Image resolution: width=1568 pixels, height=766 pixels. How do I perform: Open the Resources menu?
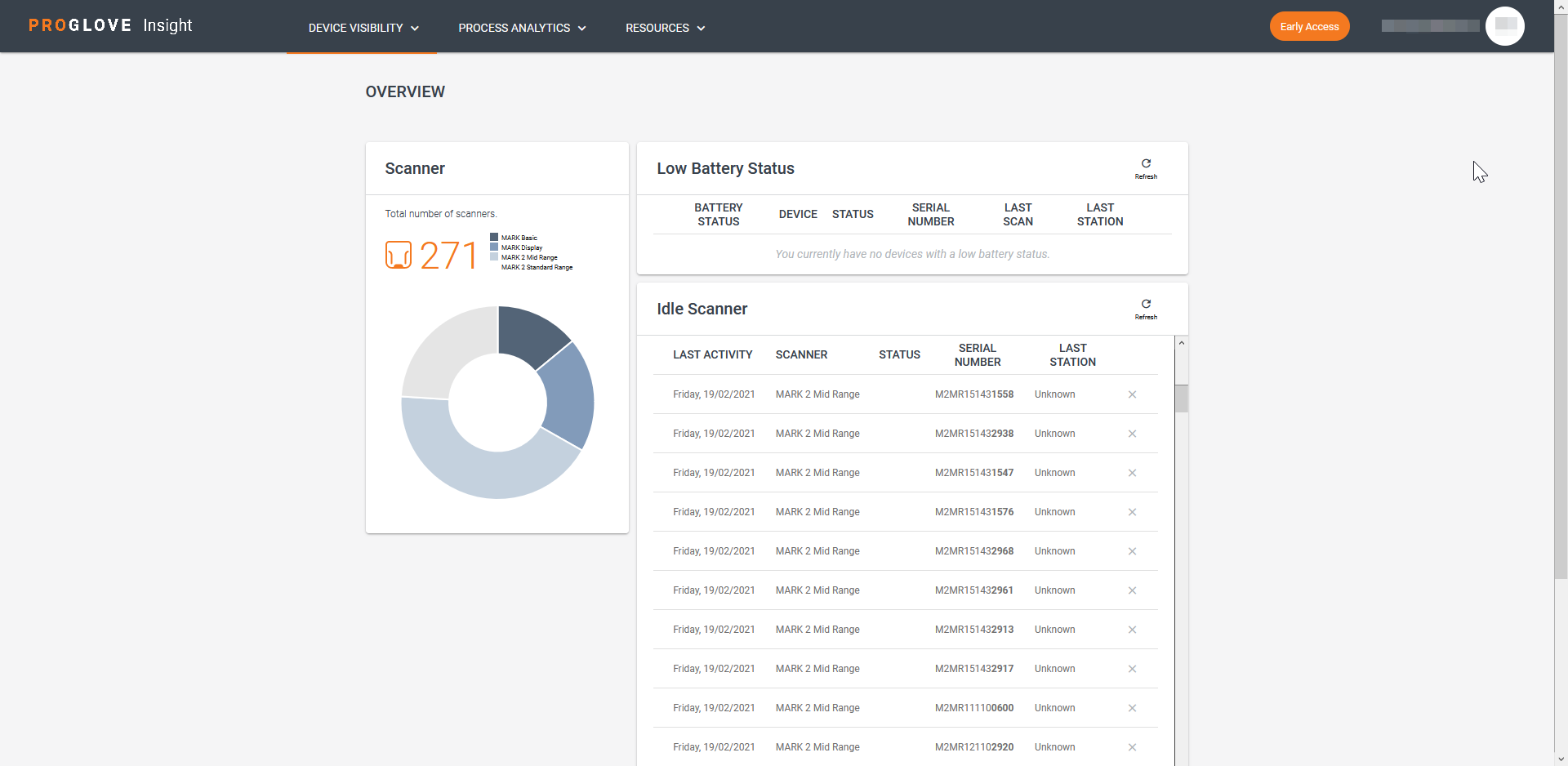665,28
